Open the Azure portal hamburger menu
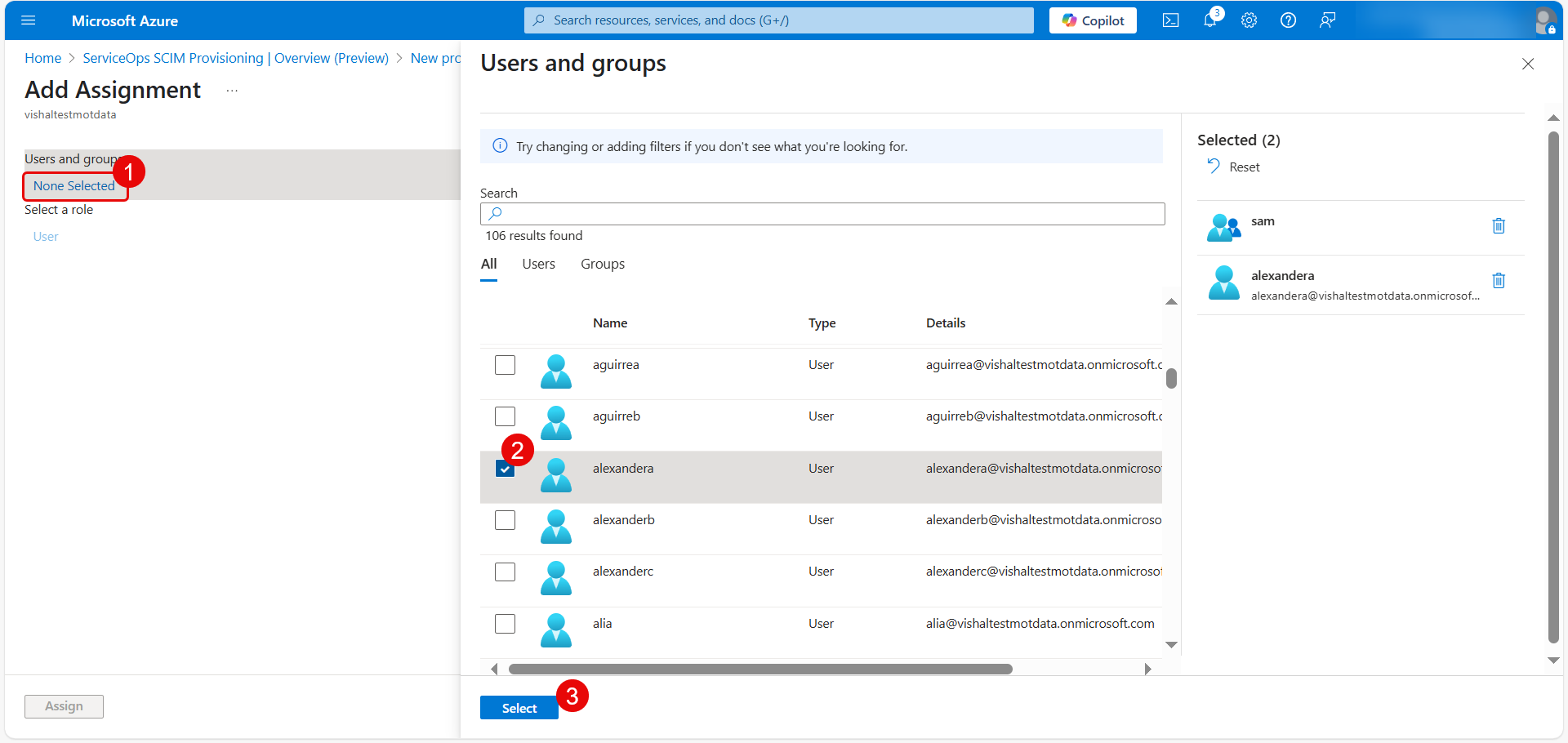The image size is (1568, 743). (x=29, y=20)
